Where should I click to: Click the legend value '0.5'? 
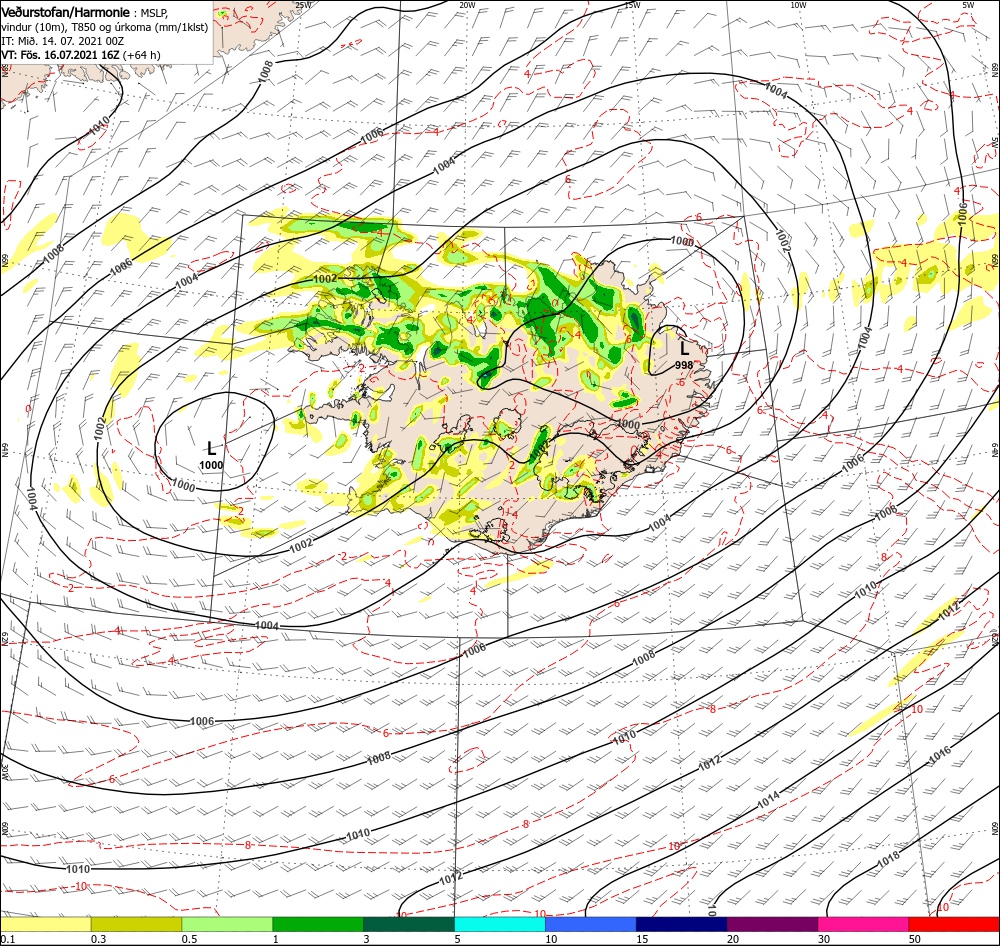189,939
